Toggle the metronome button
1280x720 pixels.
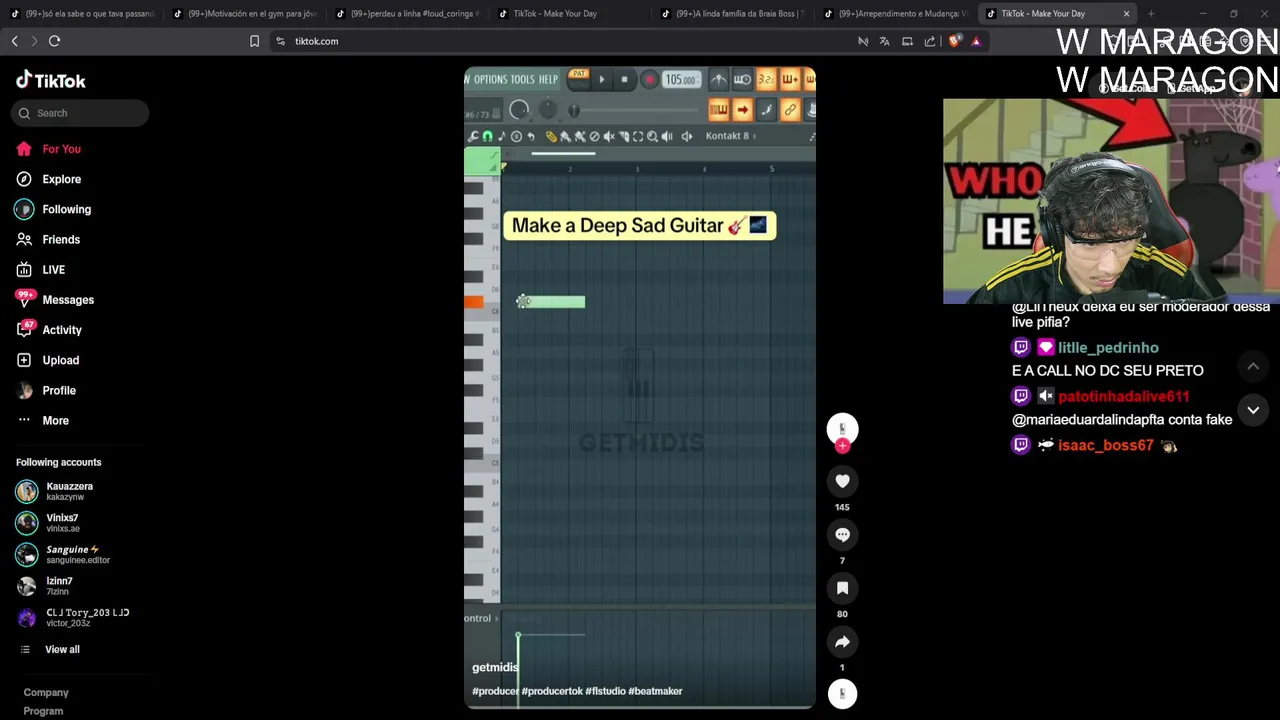[x=718, y=79]
